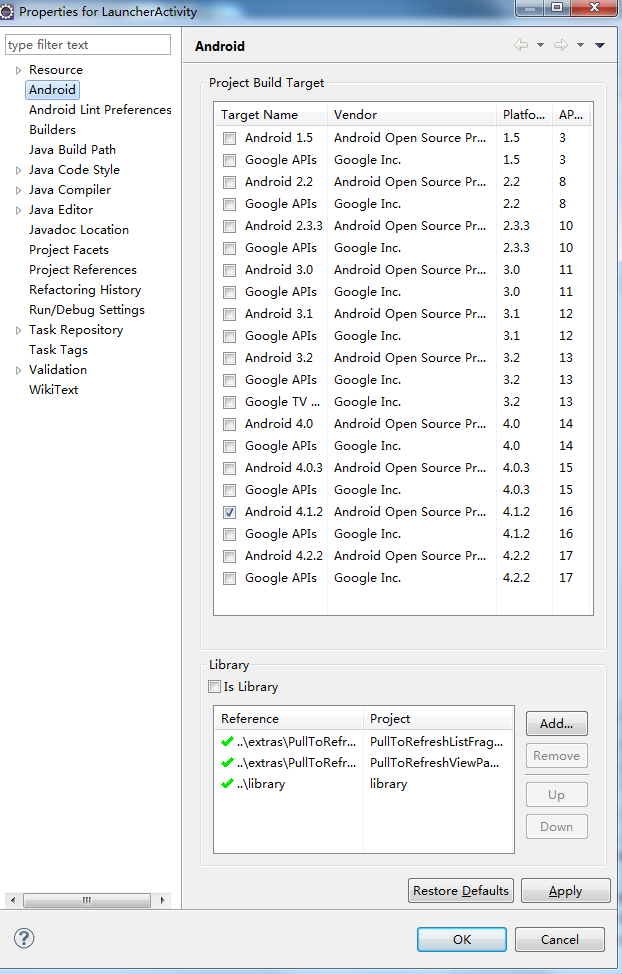Select Android Lint Preferences page
Screen dimensions: 622x974
coord(100,109)
